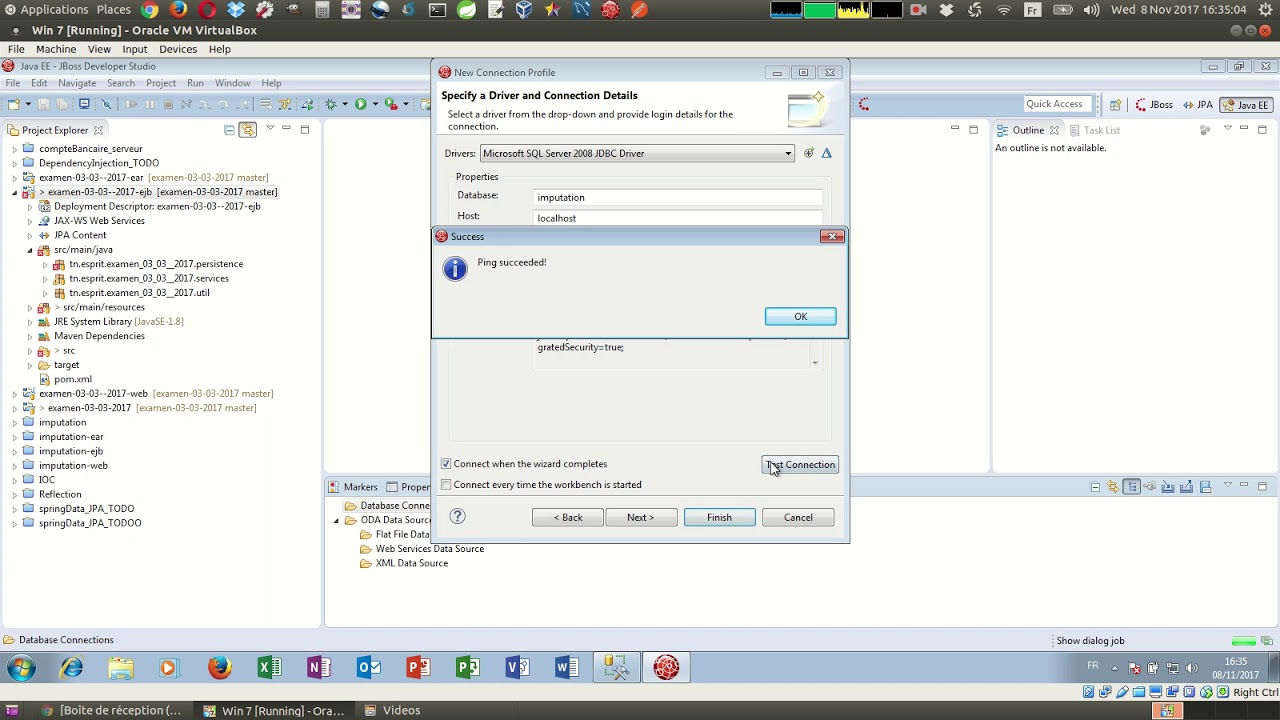Click JBoss Developer Studio taskbar icon

(x=666, y=667)
